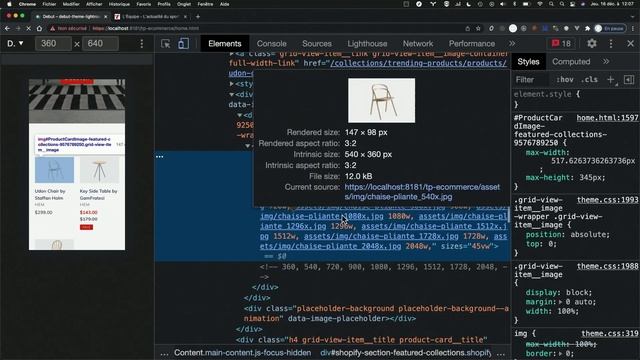Image resolution: width=640 pixels, height=360 pixels.
Task: Select the placeholder-background div node
Action: (376, 313)
